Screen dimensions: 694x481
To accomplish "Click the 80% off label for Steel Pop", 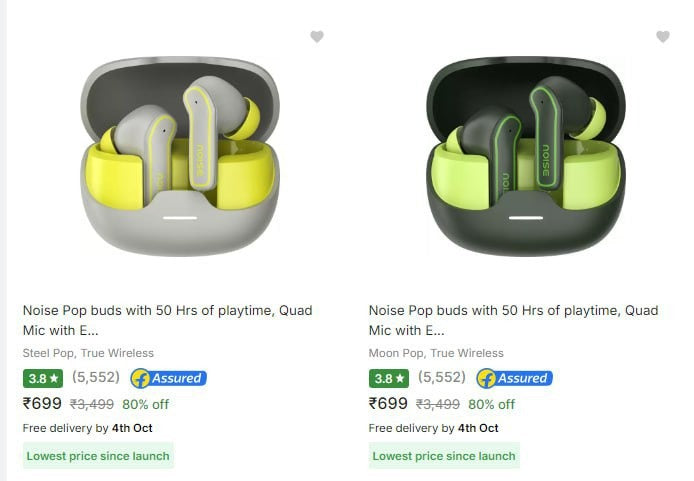I will 145,405.
